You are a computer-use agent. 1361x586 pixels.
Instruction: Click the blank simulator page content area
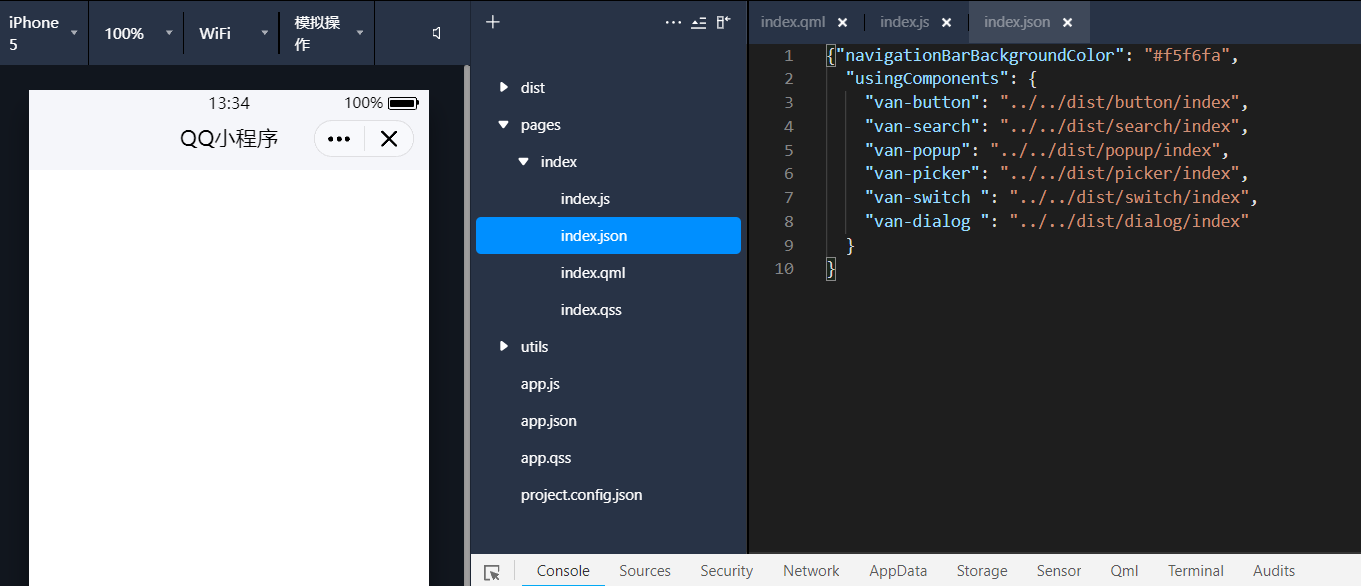(229, 378)
